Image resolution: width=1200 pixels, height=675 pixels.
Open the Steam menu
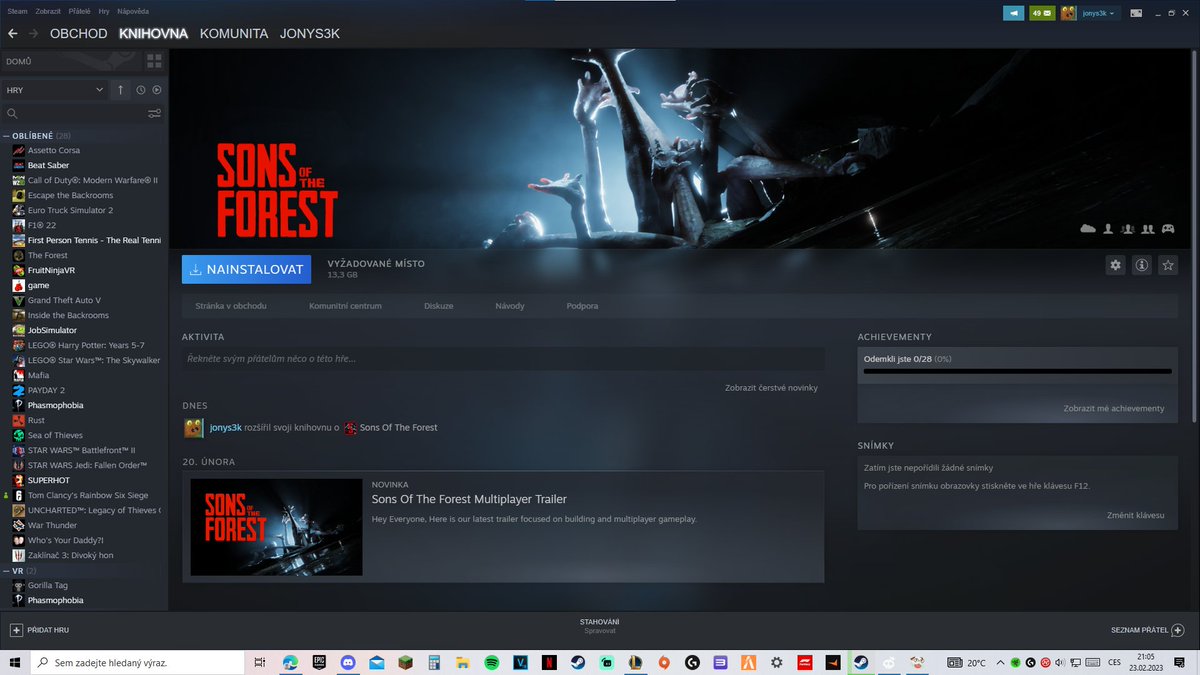[18, 10]
